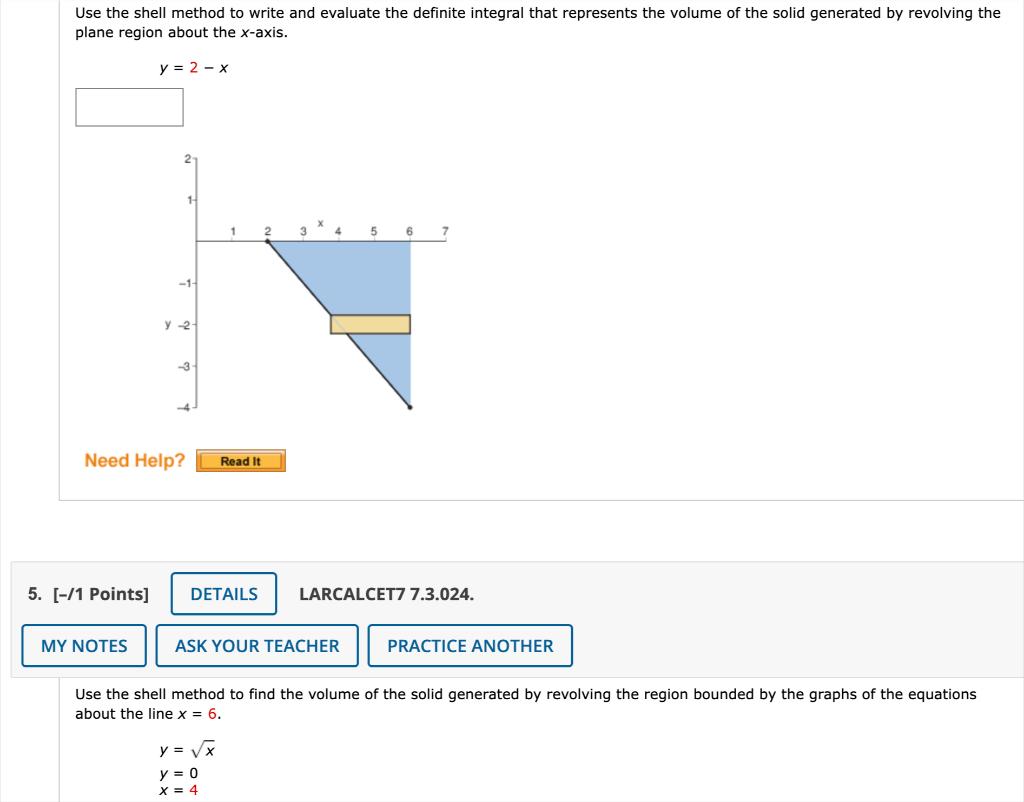Image resolution: width=1024 pixels, height=802 pixels.
Task: Click inside the empty answer box
Action: click(128, 107)
